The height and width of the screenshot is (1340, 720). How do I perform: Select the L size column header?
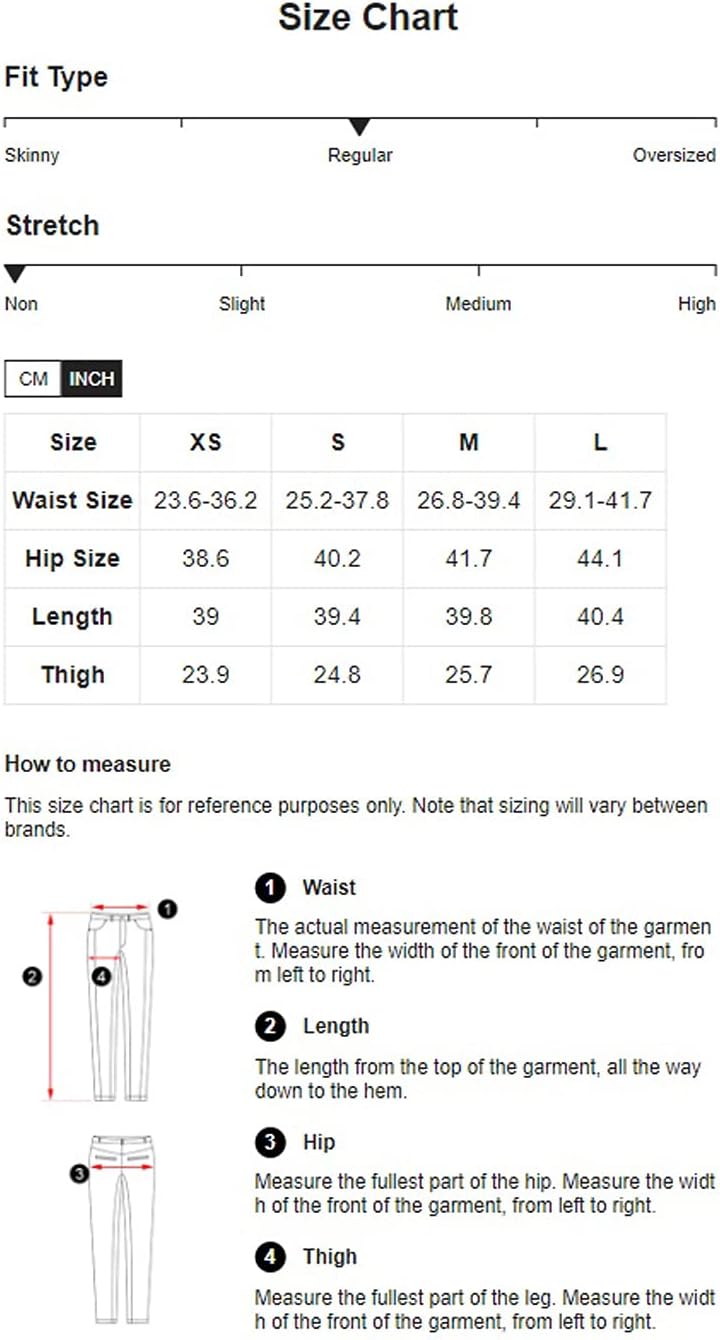pos(600,442)
